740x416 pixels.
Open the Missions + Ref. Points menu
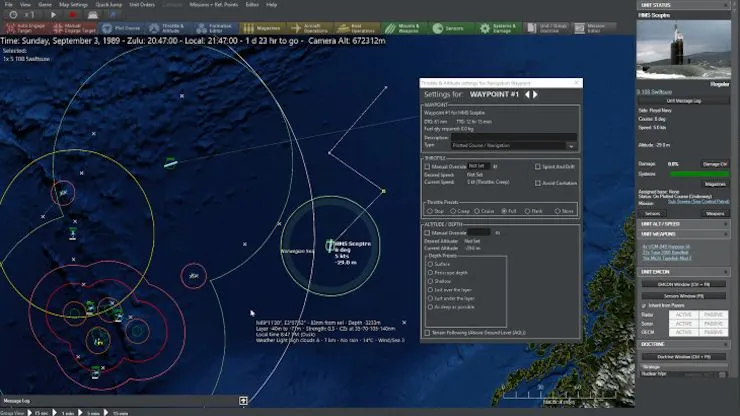point(214,5)
